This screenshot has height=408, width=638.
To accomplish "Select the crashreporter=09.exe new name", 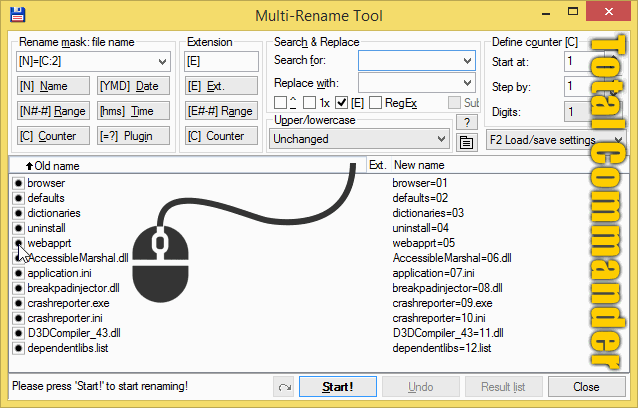I will tap(442, 303).
